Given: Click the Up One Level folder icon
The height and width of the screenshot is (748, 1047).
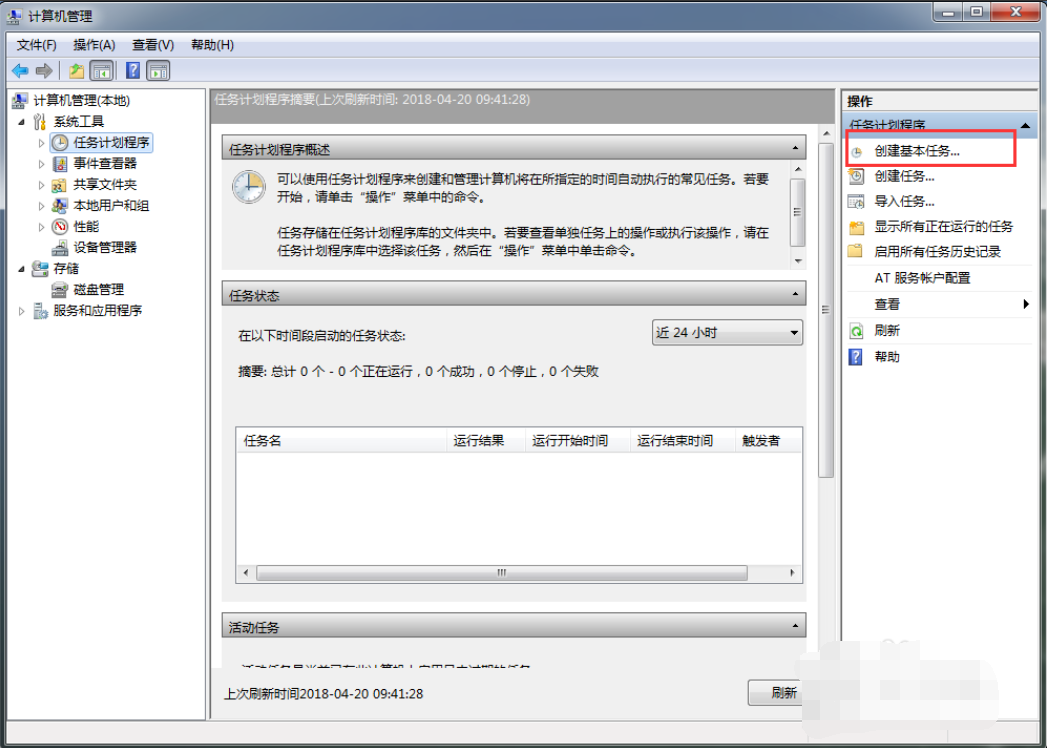Looking at the screenshot, I should coord(76,71).
